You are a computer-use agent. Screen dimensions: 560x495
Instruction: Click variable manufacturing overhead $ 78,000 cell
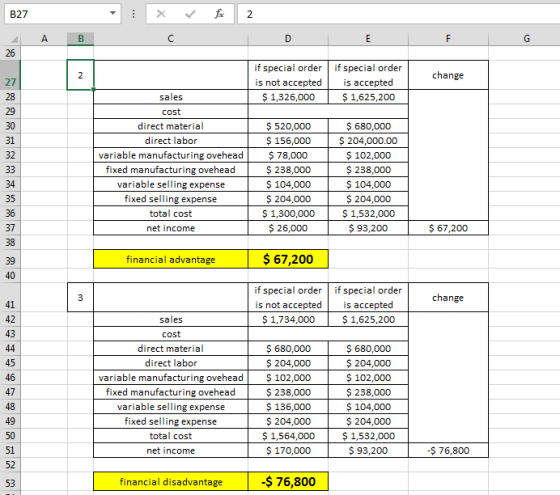288,155
